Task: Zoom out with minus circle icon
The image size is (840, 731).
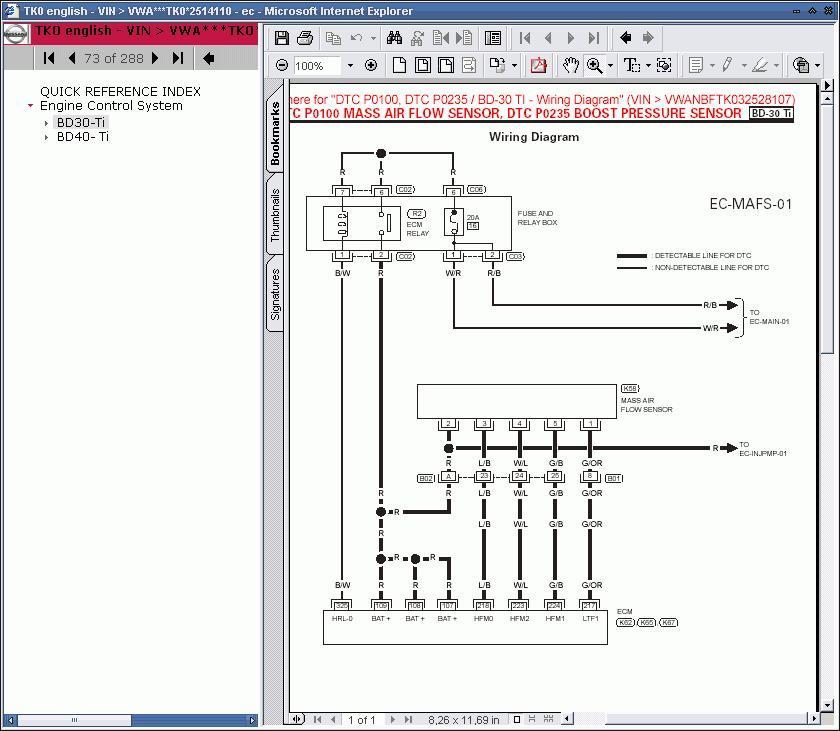Action: [282, 65]
